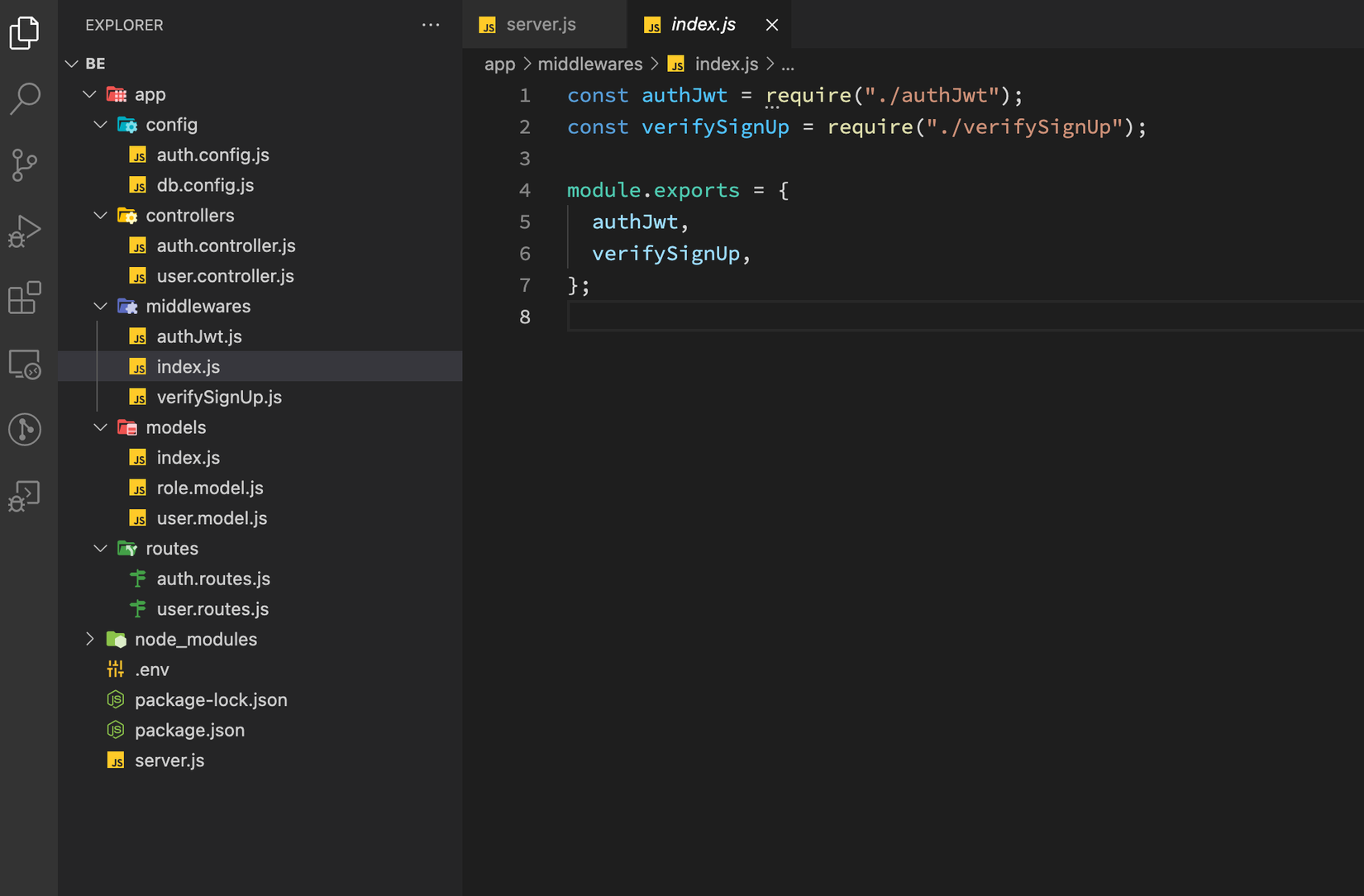1364x896 pixels.
Task: Click breadcrumb segment app
Action: click(499, 64)
